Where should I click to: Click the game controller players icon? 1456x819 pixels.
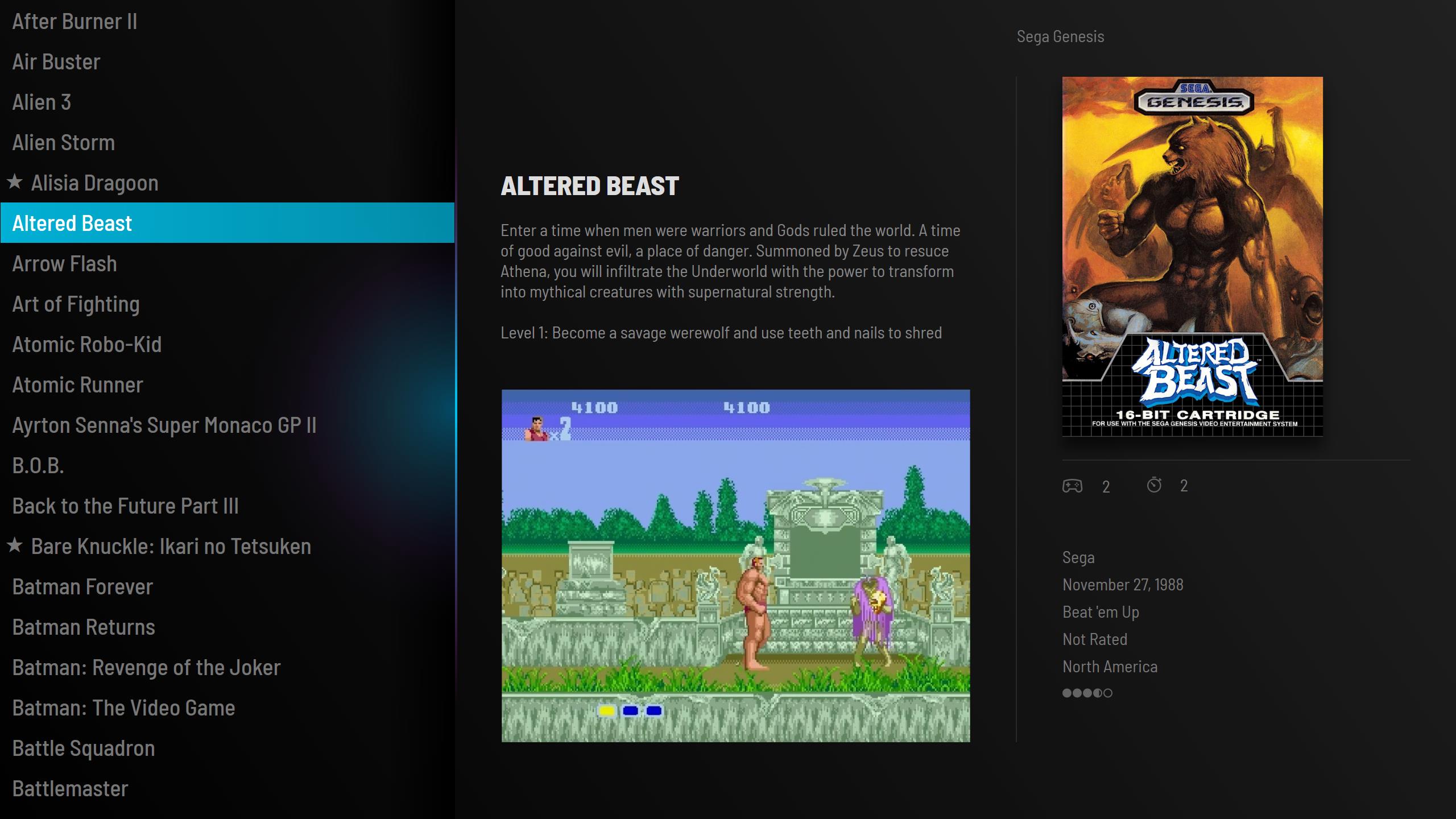coord(1072,486)
